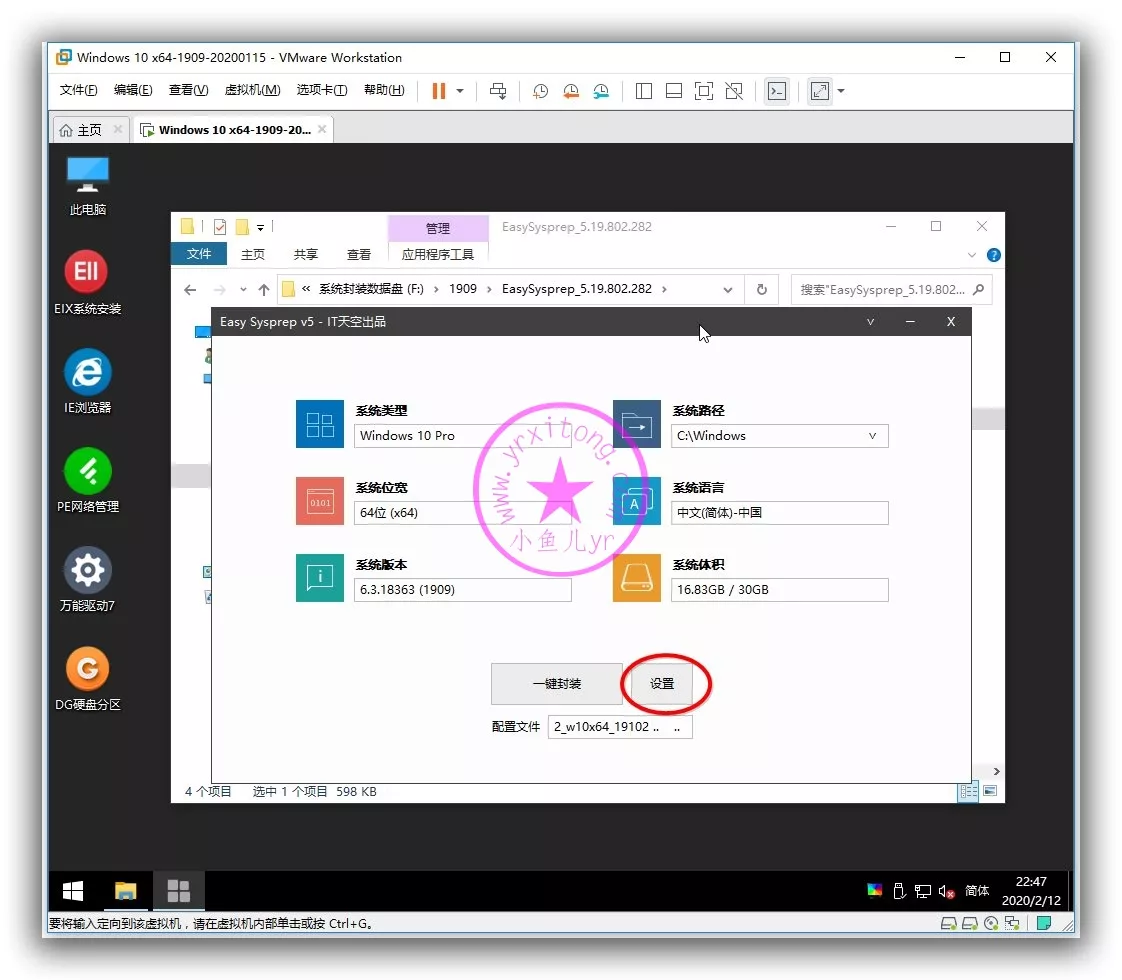
Task: Click the 设置 button
Action: 662,685
